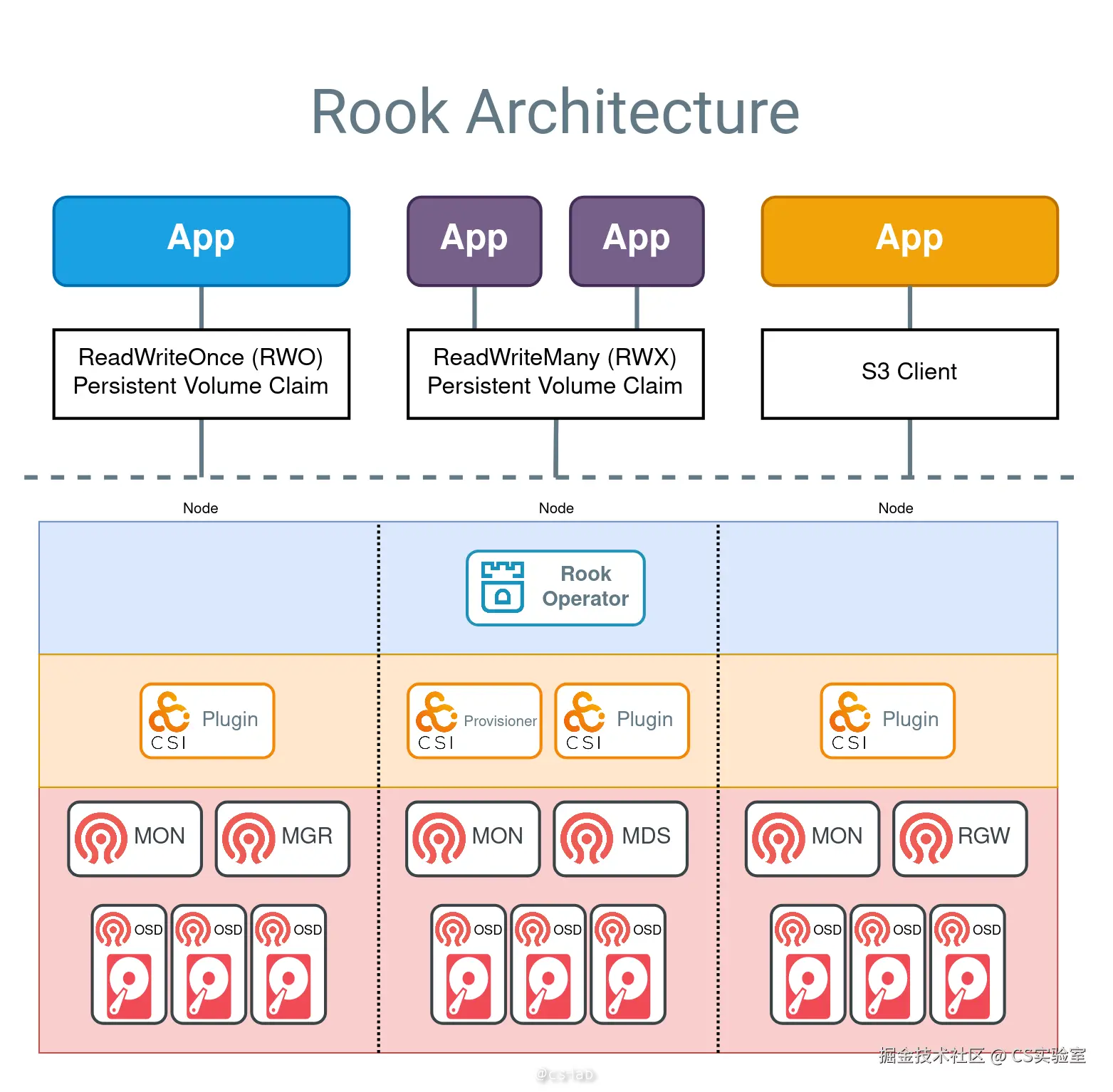Click the S3 Client box
Image resolution: width=1113 pixels, height=1092 pixels.
pyautogui.click(x=910, y=374)
